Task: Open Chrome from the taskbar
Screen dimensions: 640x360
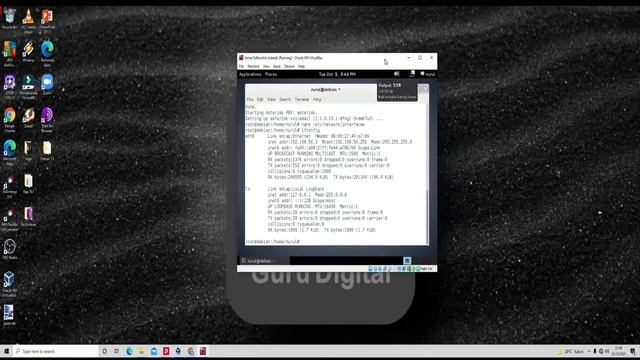Action: click(x=191, y=351)
